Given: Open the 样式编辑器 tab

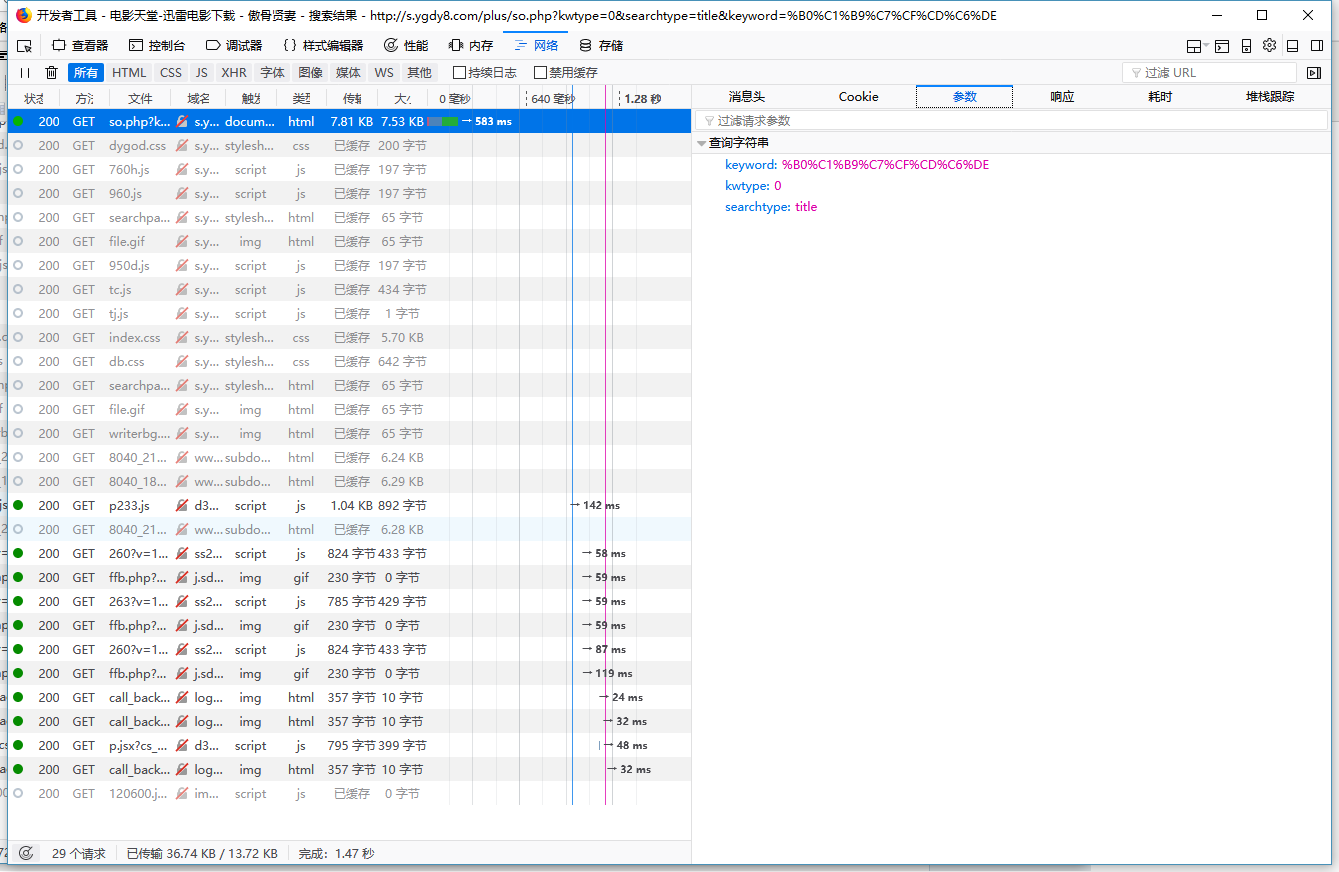Looking at the screenshot, I should 323,46.
